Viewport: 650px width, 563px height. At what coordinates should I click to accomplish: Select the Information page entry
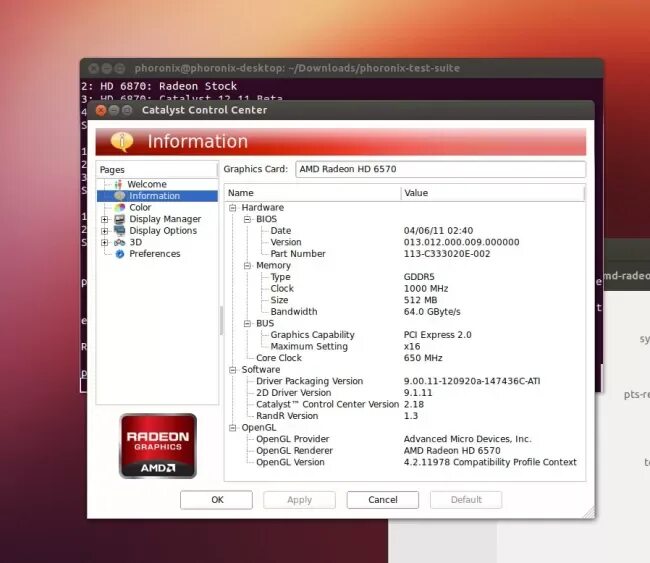click(x=157, y=196)
